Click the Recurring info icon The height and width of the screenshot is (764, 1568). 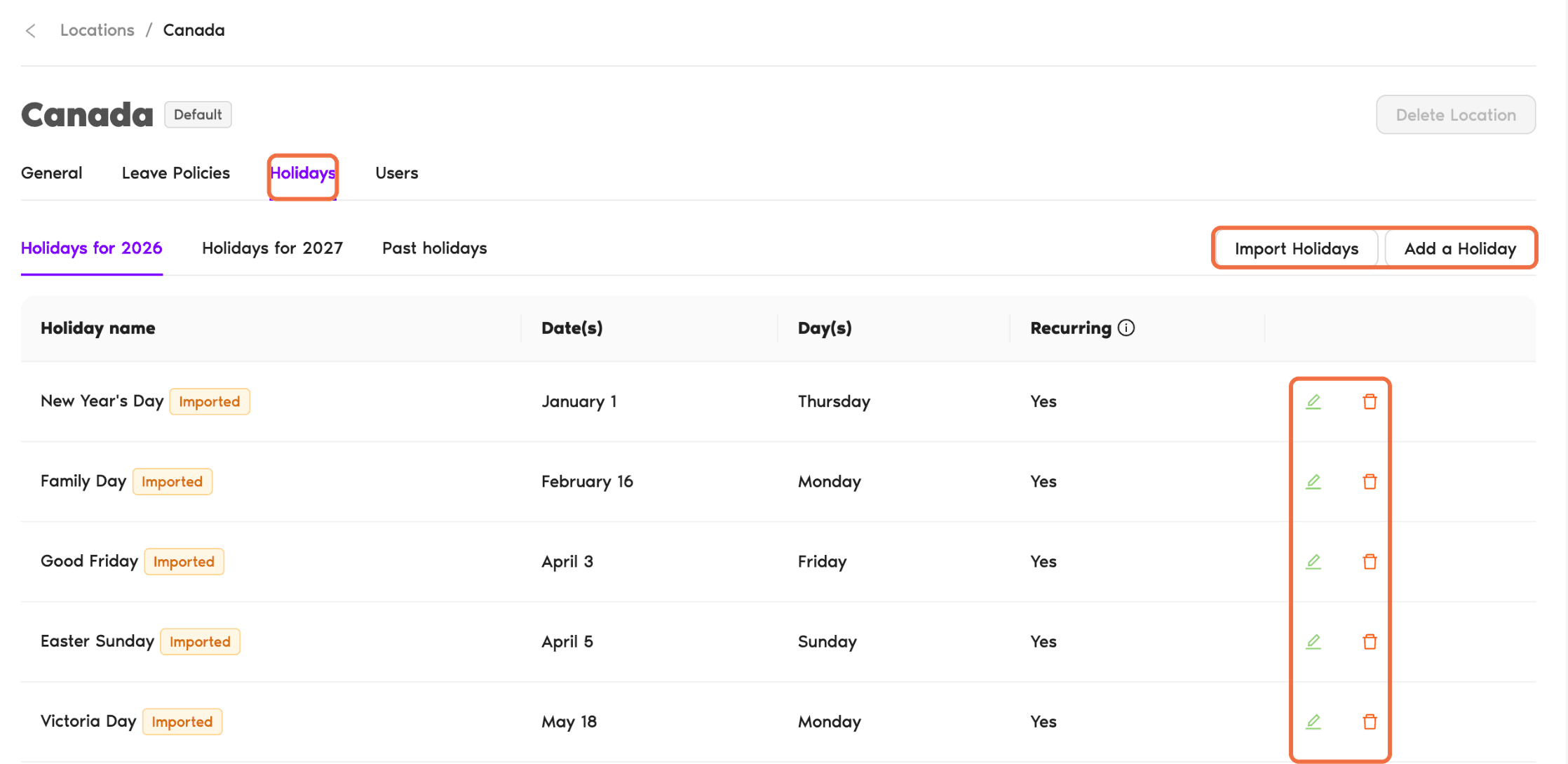coord(1126,328)
